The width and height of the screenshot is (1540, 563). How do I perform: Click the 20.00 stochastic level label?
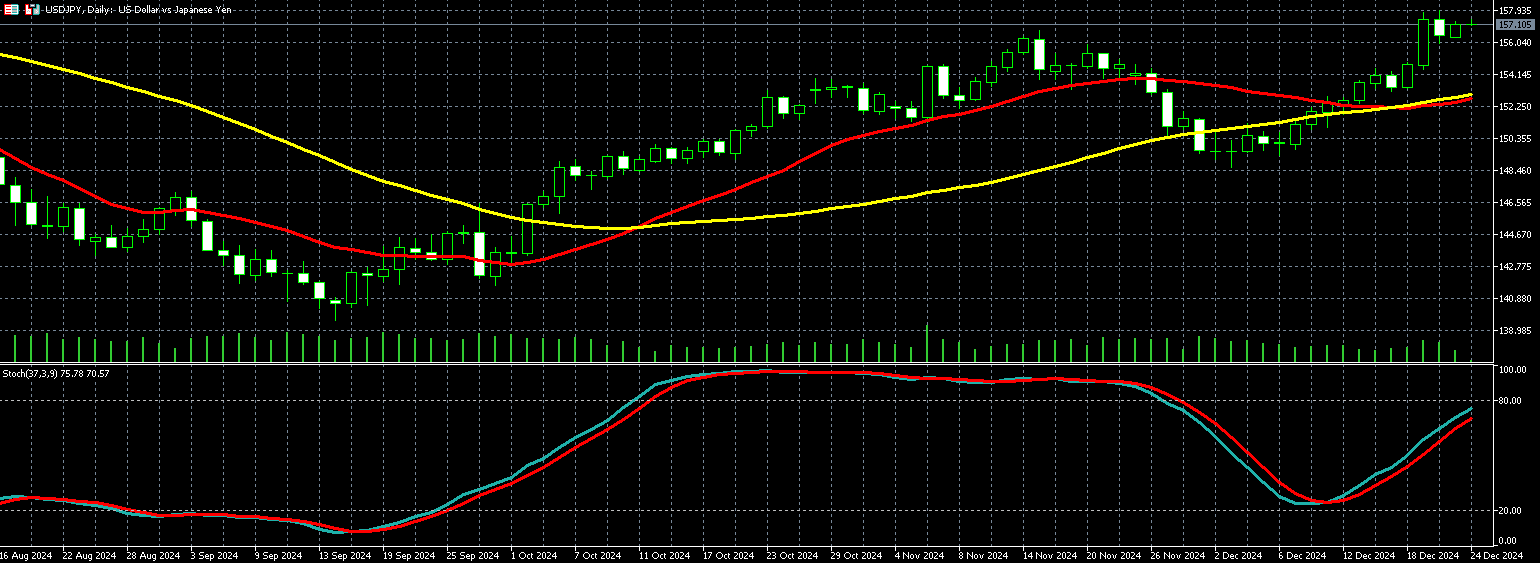(1510, 510)
